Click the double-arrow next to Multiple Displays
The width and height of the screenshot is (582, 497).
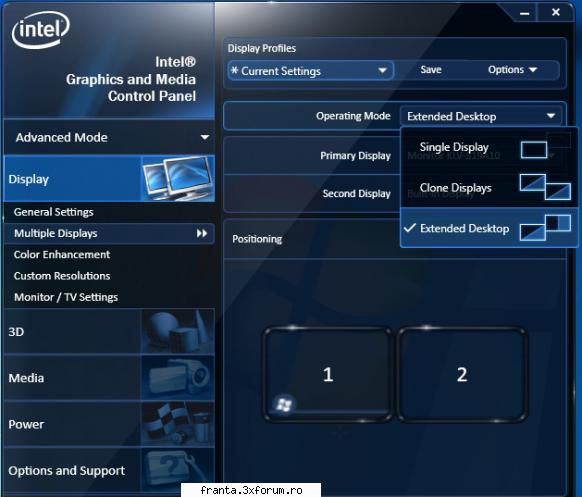pyautogui.click(x=202, y=233)
